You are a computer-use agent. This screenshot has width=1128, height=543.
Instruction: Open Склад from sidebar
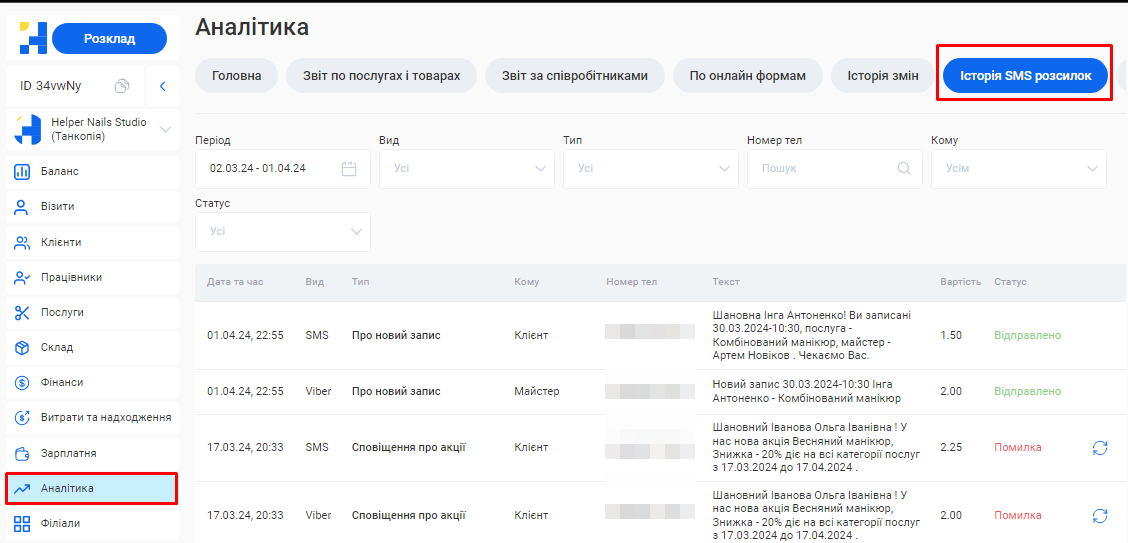pyautogui.click(x=56, y=347)
